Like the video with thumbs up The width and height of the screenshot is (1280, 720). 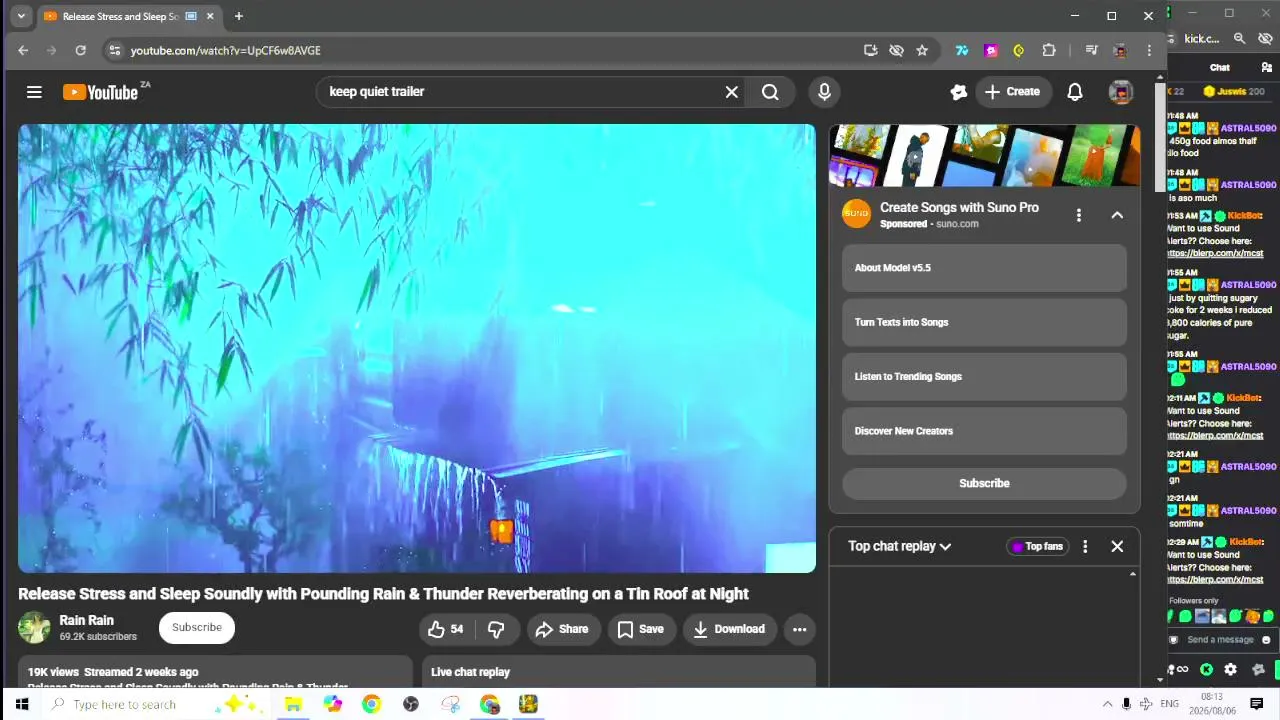pos(446,629)
